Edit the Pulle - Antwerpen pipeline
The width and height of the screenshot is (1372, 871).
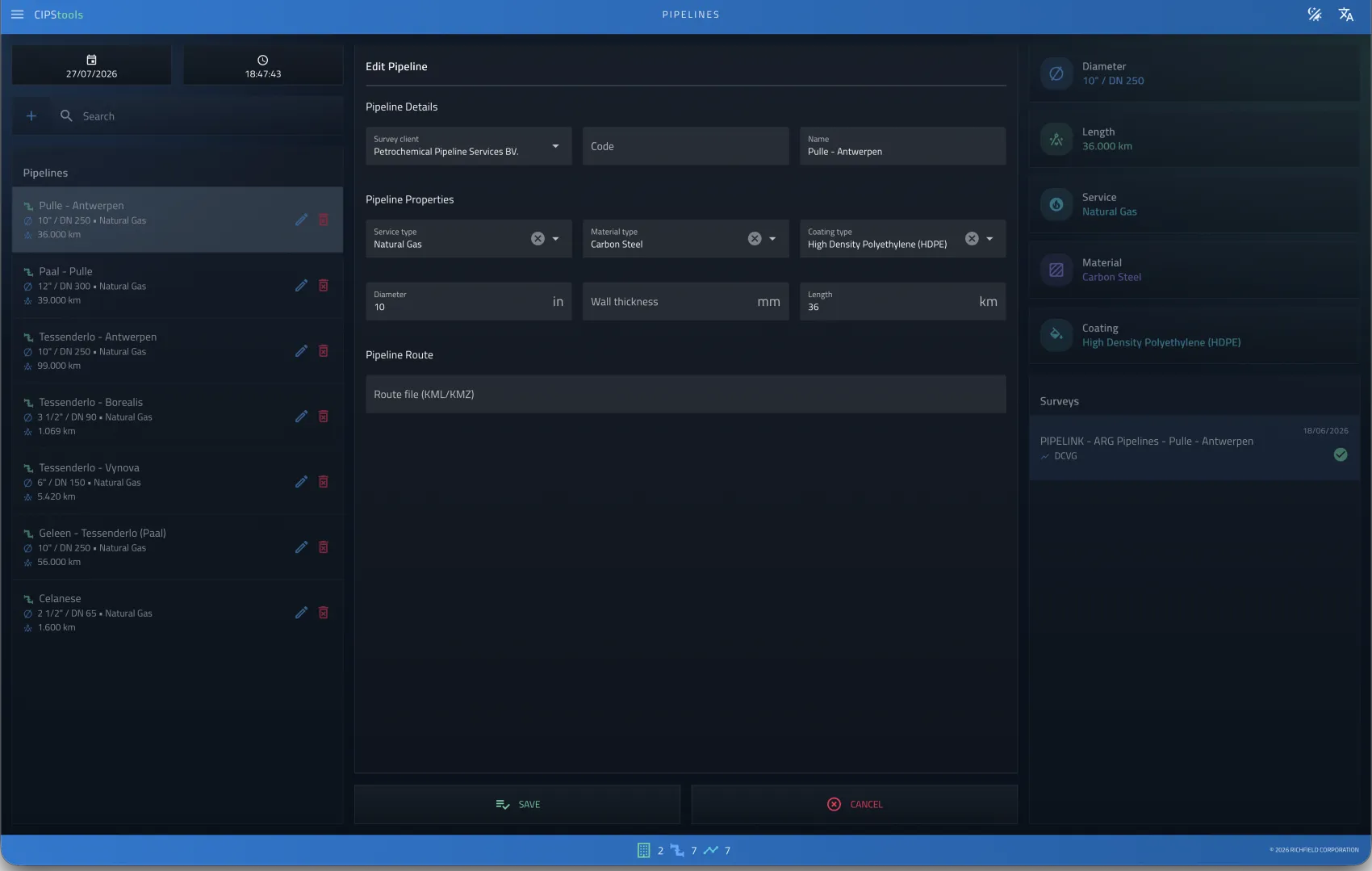pos(301,220)
